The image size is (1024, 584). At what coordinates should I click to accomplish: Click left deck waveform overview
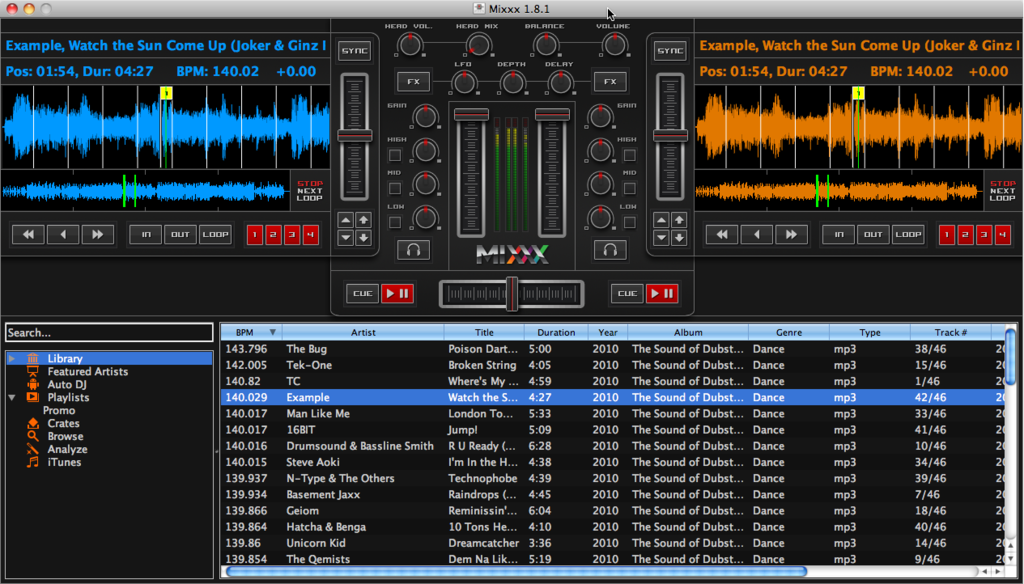click(x=146, y=192)
